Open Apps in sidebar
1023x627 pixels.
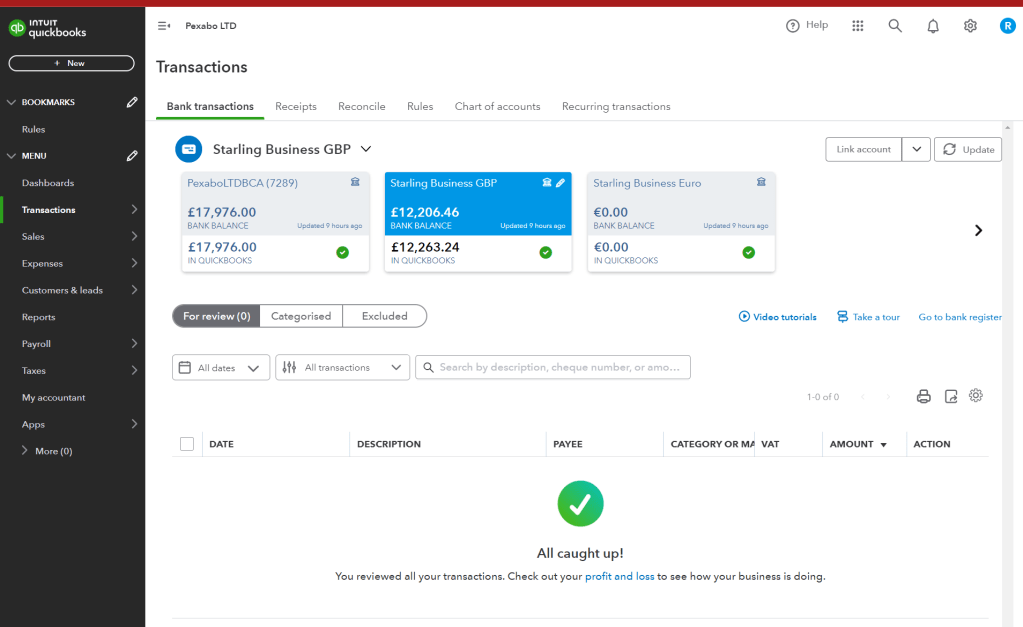[x=33, y=424]
